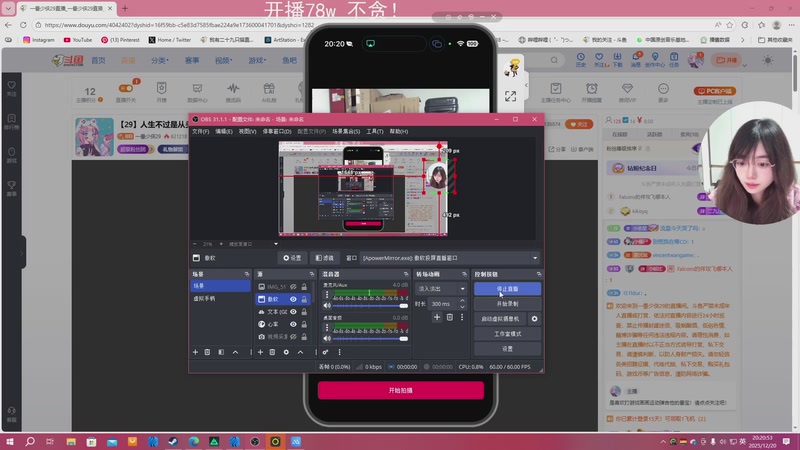Open Steam from the taskbar
Screen dimensions: 800x450
pyautogui.click(x=173, y=441)
